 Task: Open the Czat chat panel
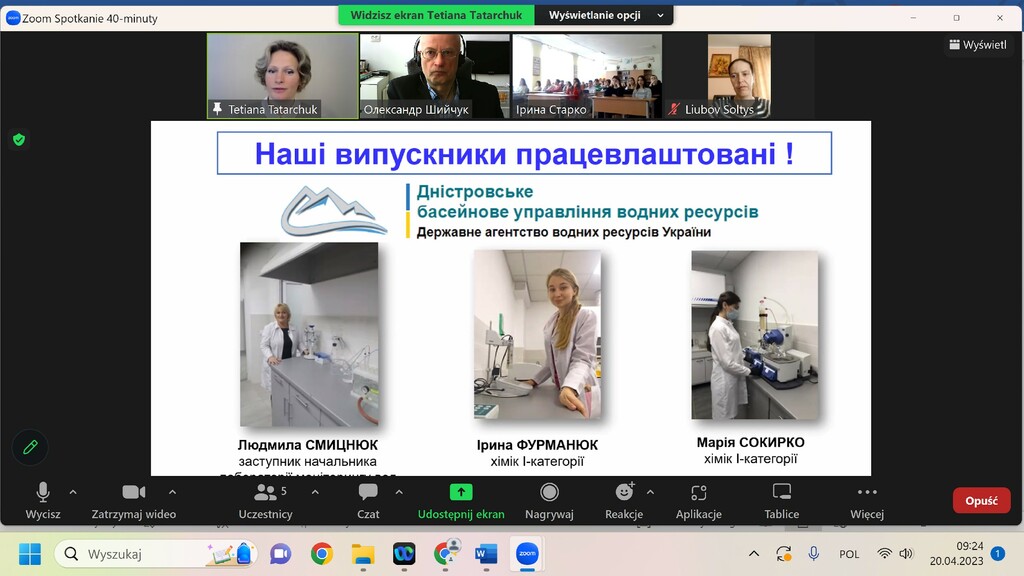368,501
